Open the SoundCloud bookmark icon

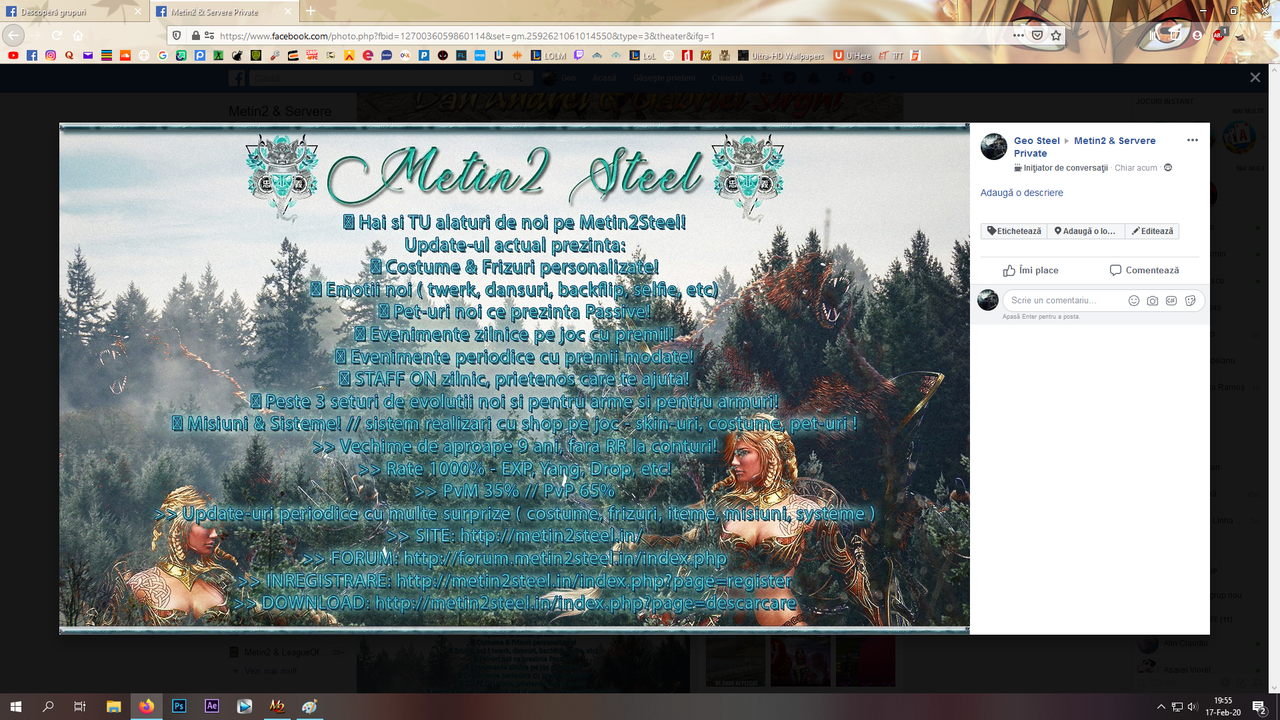tap(125, 55)
